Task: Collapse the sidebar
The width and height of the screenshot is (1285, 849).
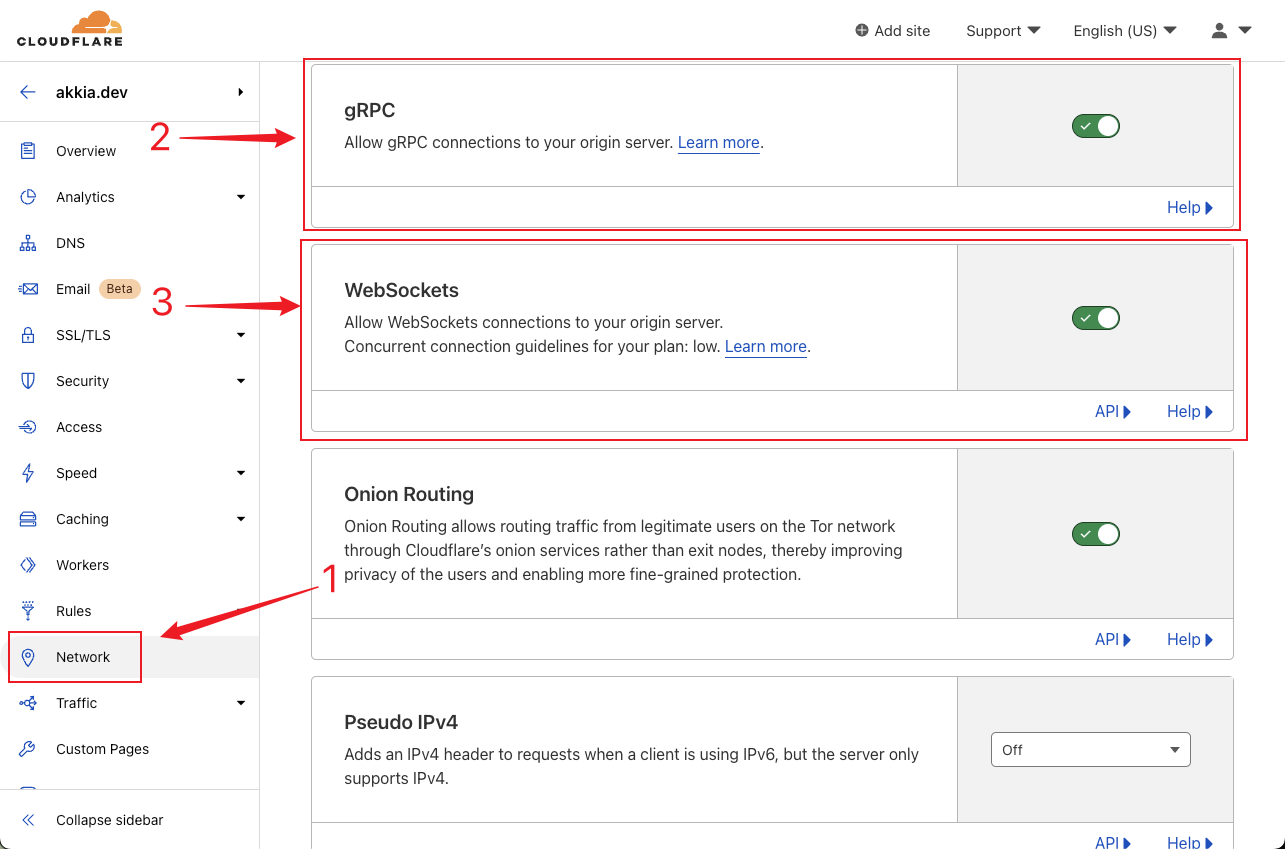Action: coord(109,820)
